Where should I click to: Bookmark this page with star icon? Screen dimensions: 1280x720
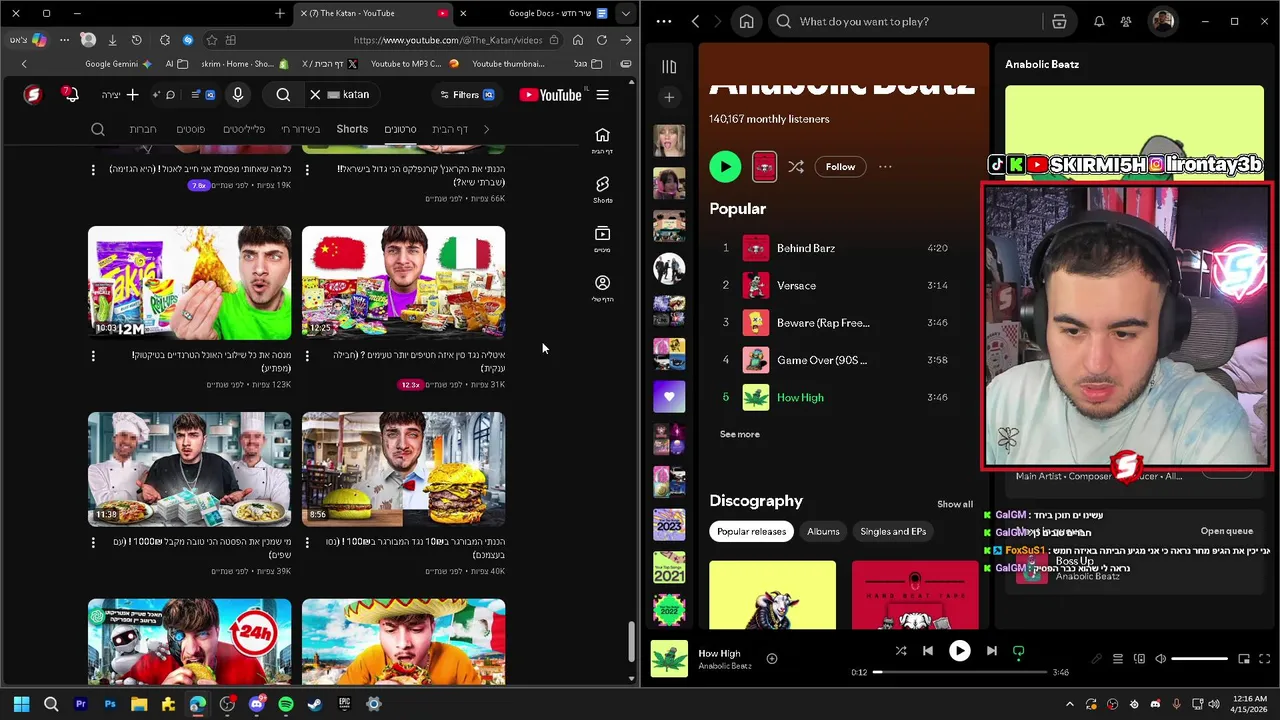212,40
